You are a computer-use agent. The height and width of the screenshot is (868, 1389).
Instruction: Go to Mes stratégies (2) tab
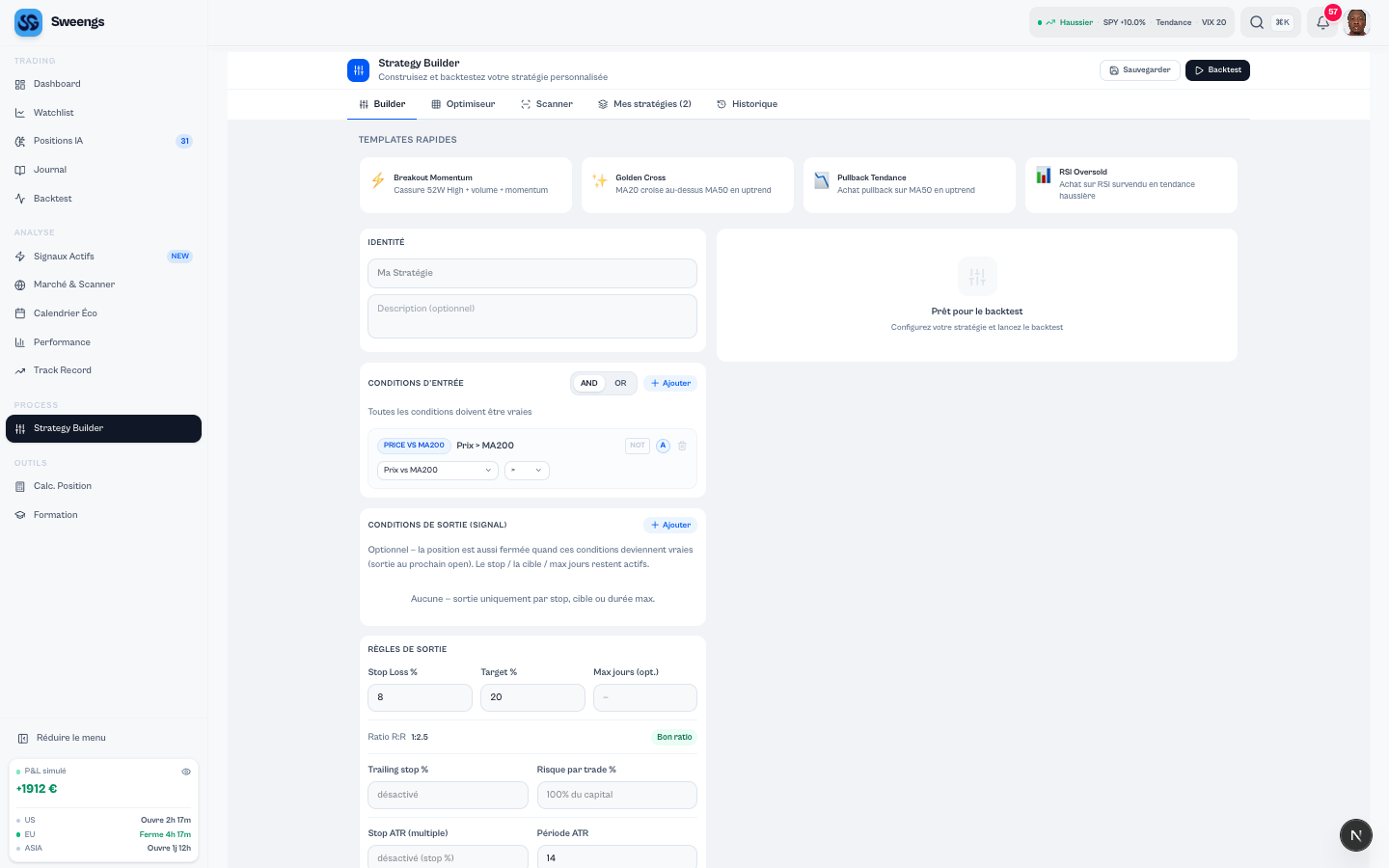point(644,104)
